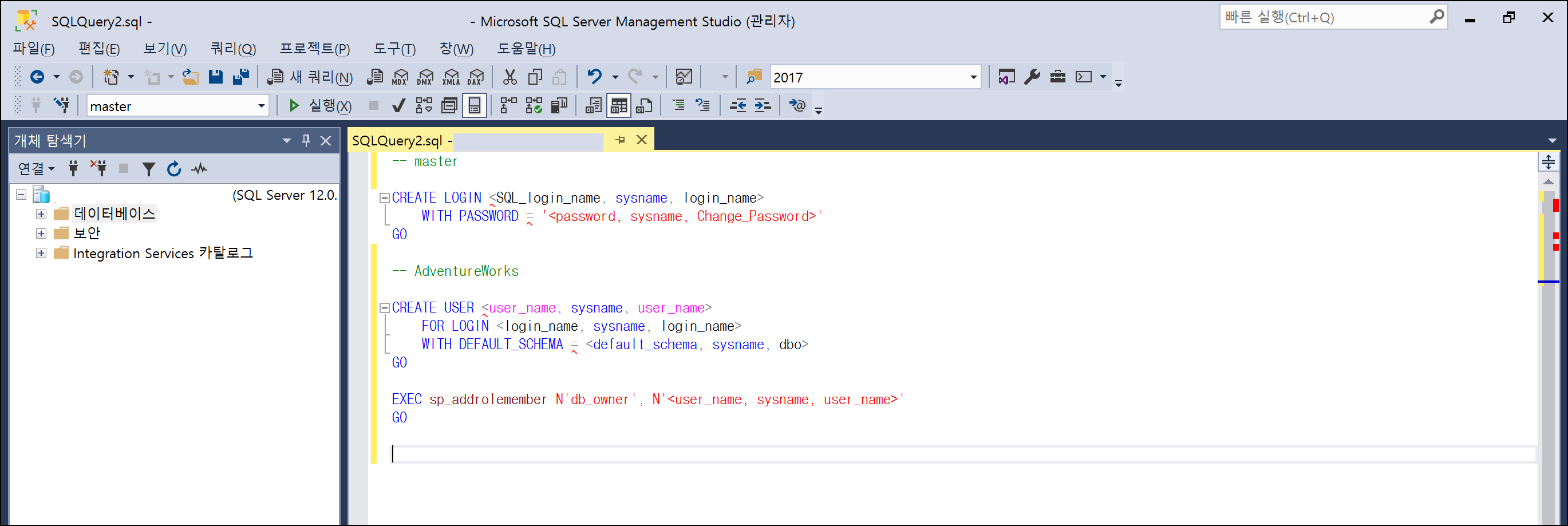Open file with folder icon
Screen dimensions: 1568x526
(x=191, y=77)
